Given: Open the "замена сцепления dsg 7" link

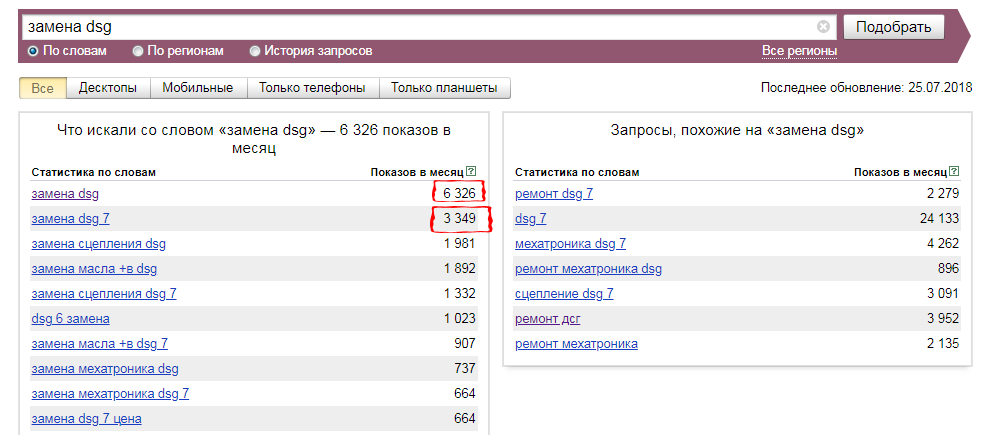Looking at the screenshot, I should (104, 294).
